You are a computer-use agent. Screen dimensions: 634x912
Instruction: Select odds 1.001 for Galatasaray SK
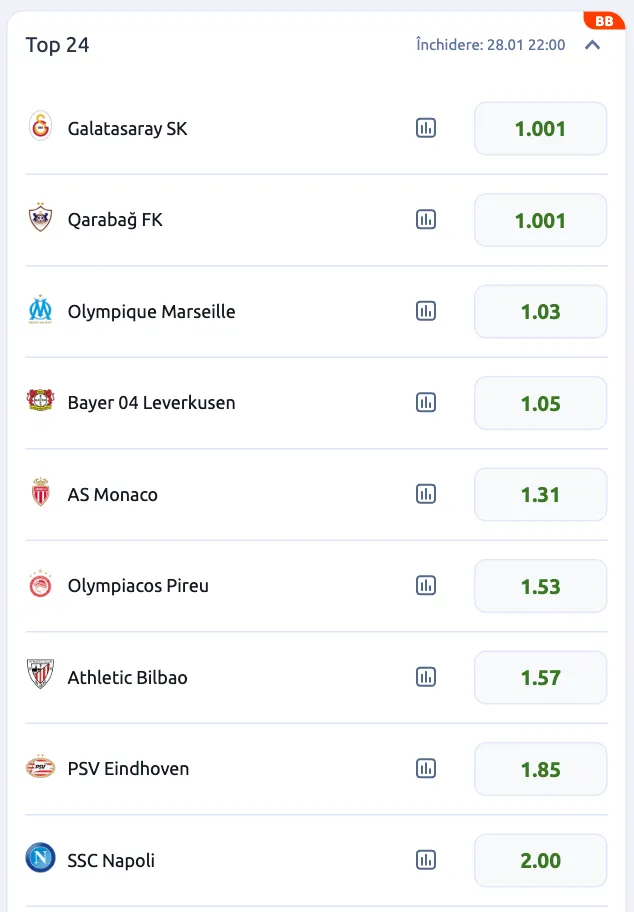pyautogui.click(x=540, y=128)
